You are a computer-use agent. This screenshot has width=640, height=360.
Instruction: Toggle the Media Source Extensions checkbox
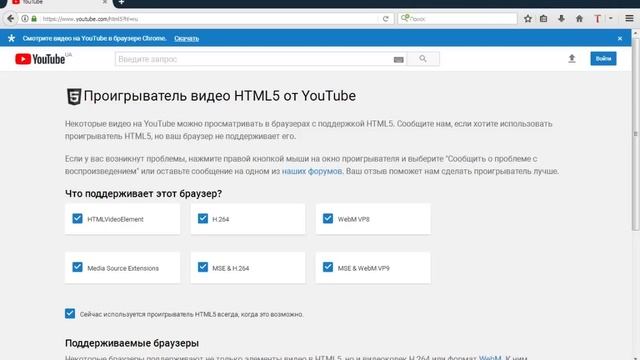coord(77,267)
